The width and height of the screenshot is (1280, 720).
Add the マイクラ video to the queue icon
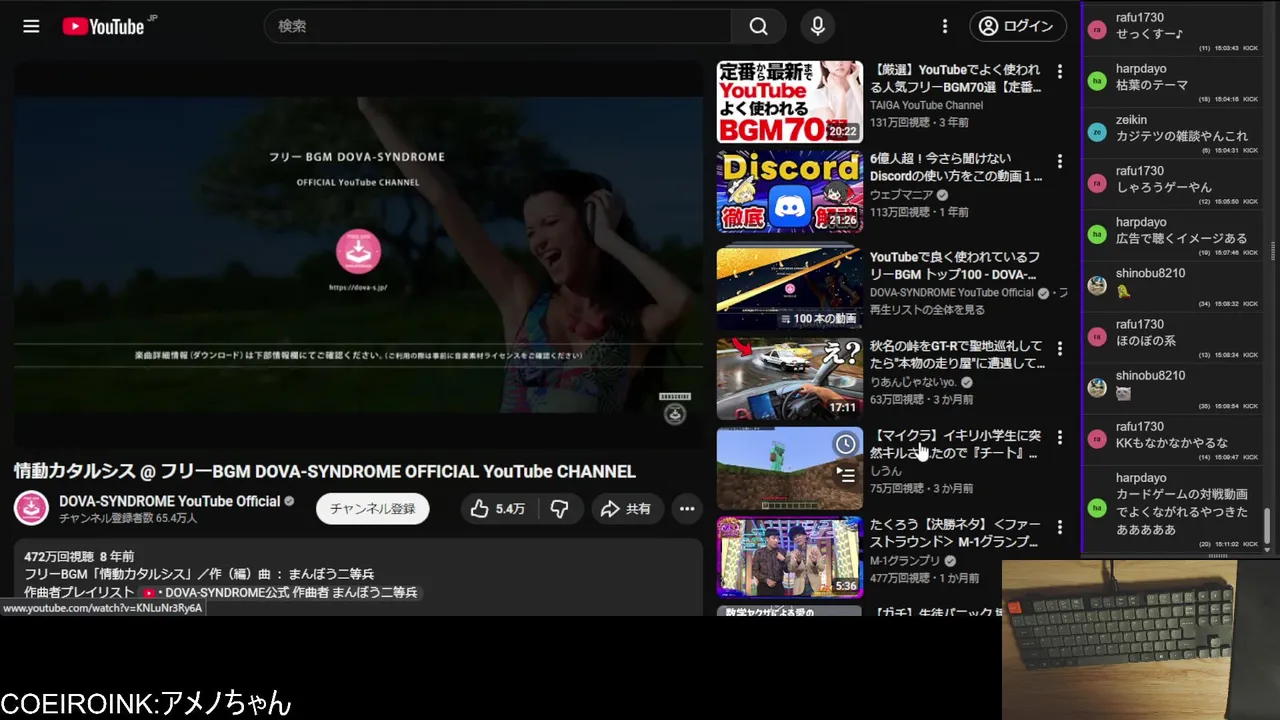(x=846, y=474)
